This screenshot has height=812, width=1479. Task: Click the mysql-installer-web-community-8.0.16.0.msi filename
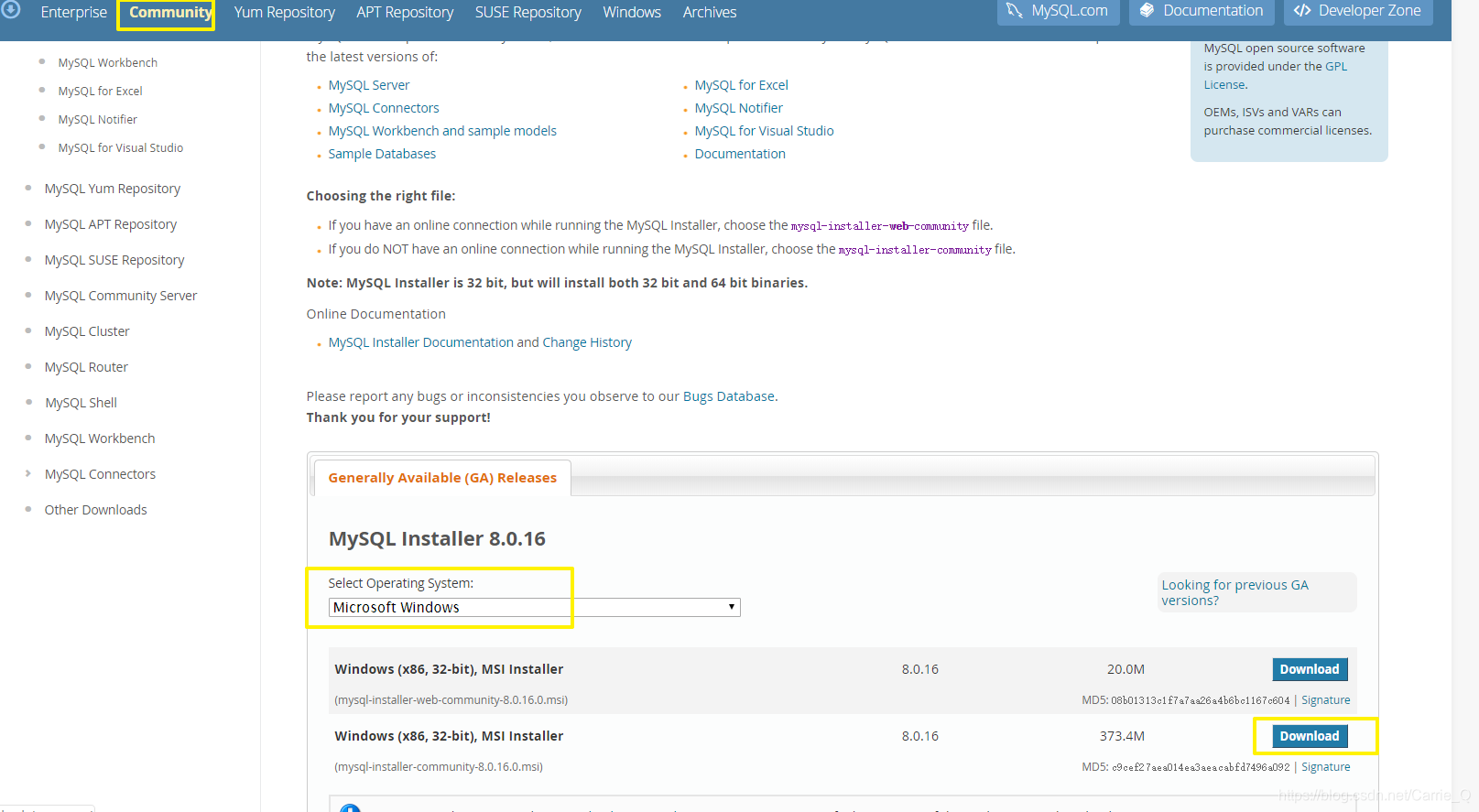[x=451, y=700]
